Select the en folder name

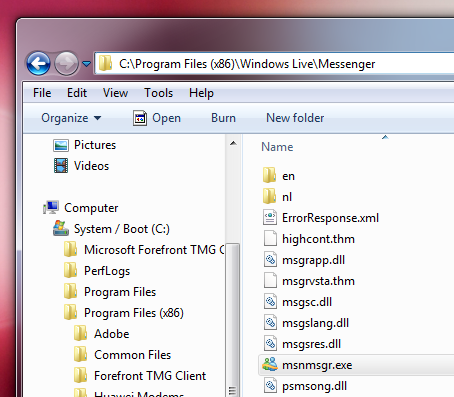(x=288, y=176)
